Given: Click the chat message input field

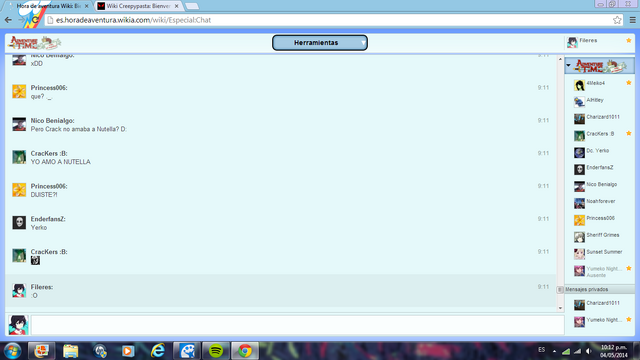Looking at the screenshot, I should coord(297,325).
